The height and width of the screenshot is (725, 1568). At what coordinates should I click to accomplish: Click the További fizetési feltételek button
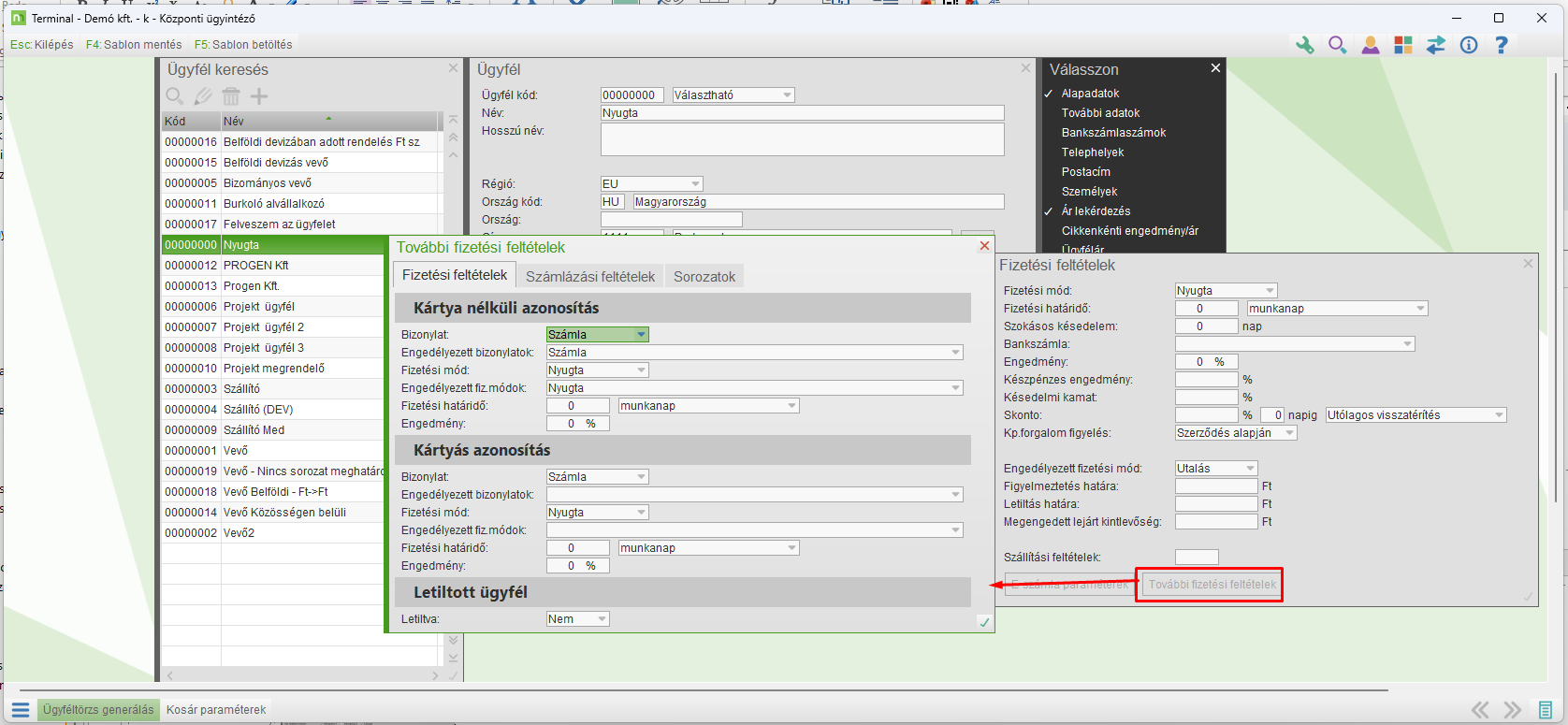pyautogui.click(x=1212, y=585)
